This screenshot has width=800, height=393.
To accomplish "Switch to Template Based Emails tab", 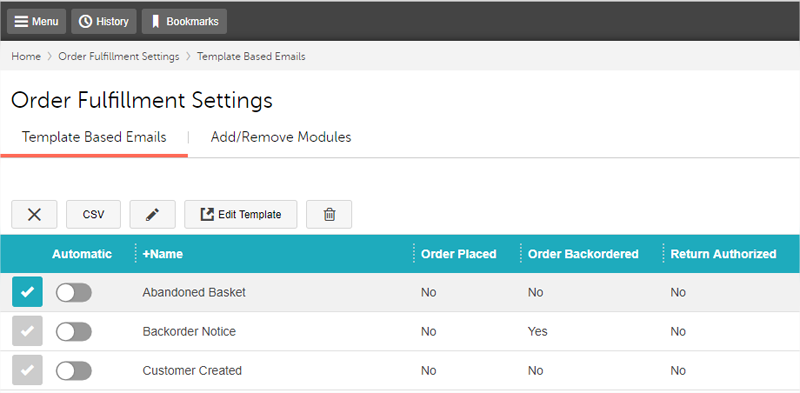I will 94,137.
